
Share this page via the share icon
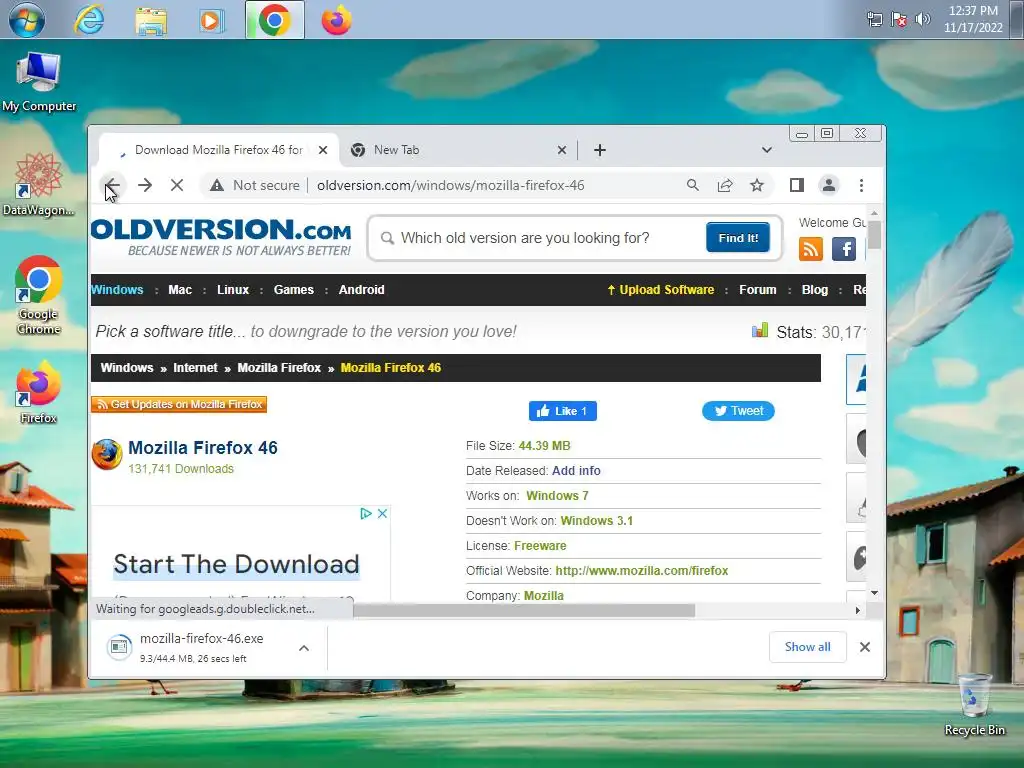(725, 185)
